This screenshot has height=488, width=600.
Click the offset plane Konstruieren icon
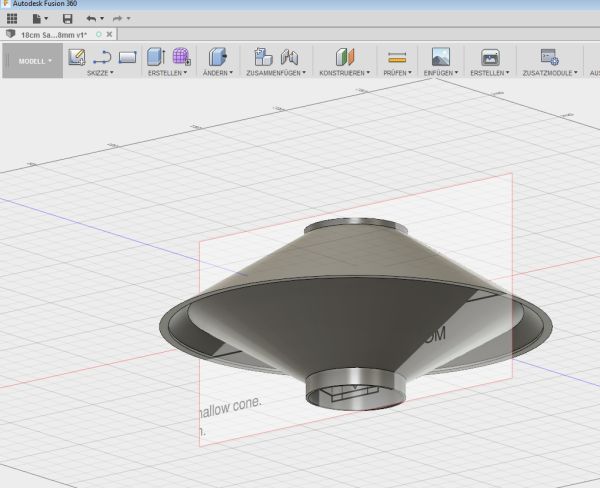pyautogui.click(x=343, y=57)
